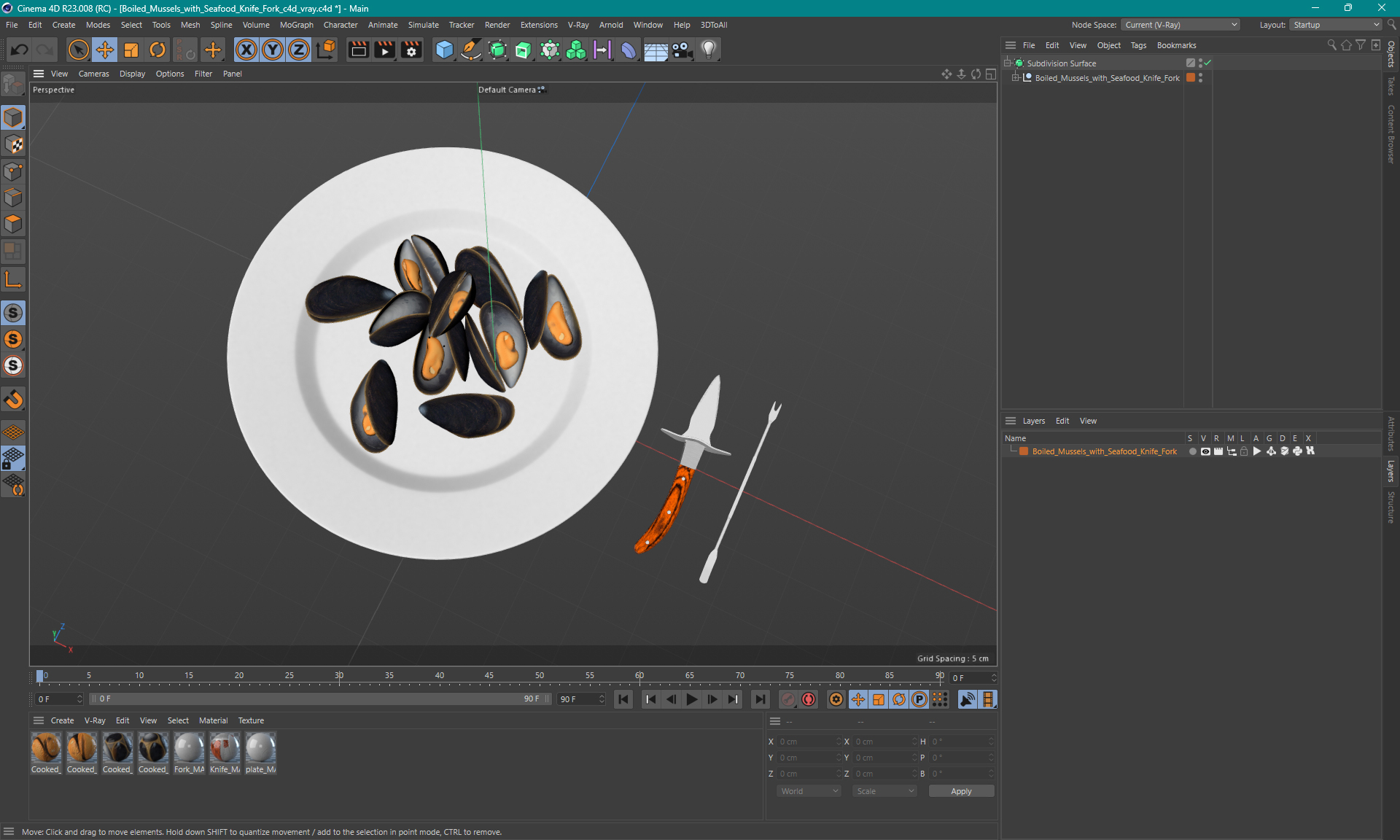
Task: Open the Simulate menu
Action: pyautogui.click(x=423, y=24)
